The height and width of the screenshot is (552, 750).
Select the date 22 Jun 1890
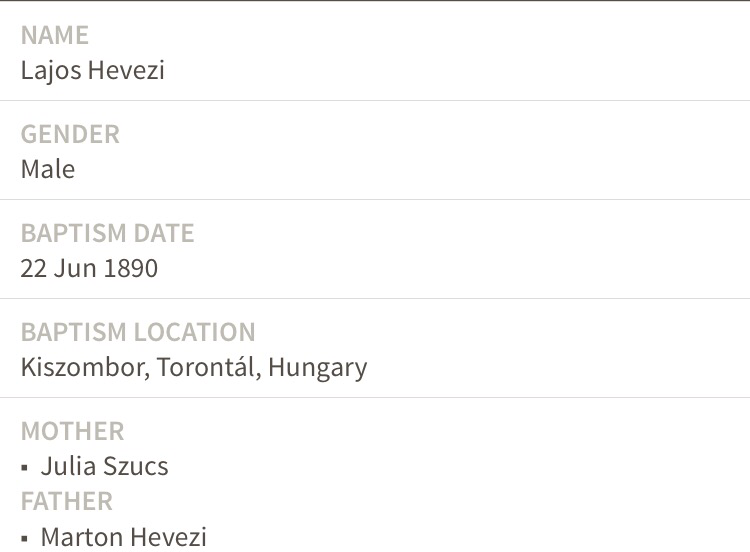pyautogui.click(x=89, y=268)
